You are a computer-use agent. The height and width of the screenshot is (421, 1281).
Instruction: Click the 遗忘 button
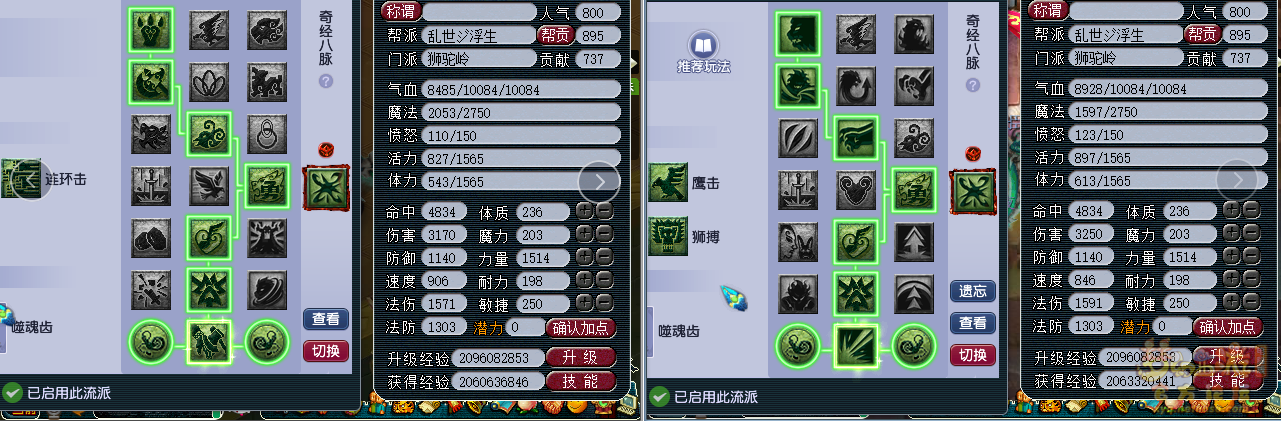[973, 291]
